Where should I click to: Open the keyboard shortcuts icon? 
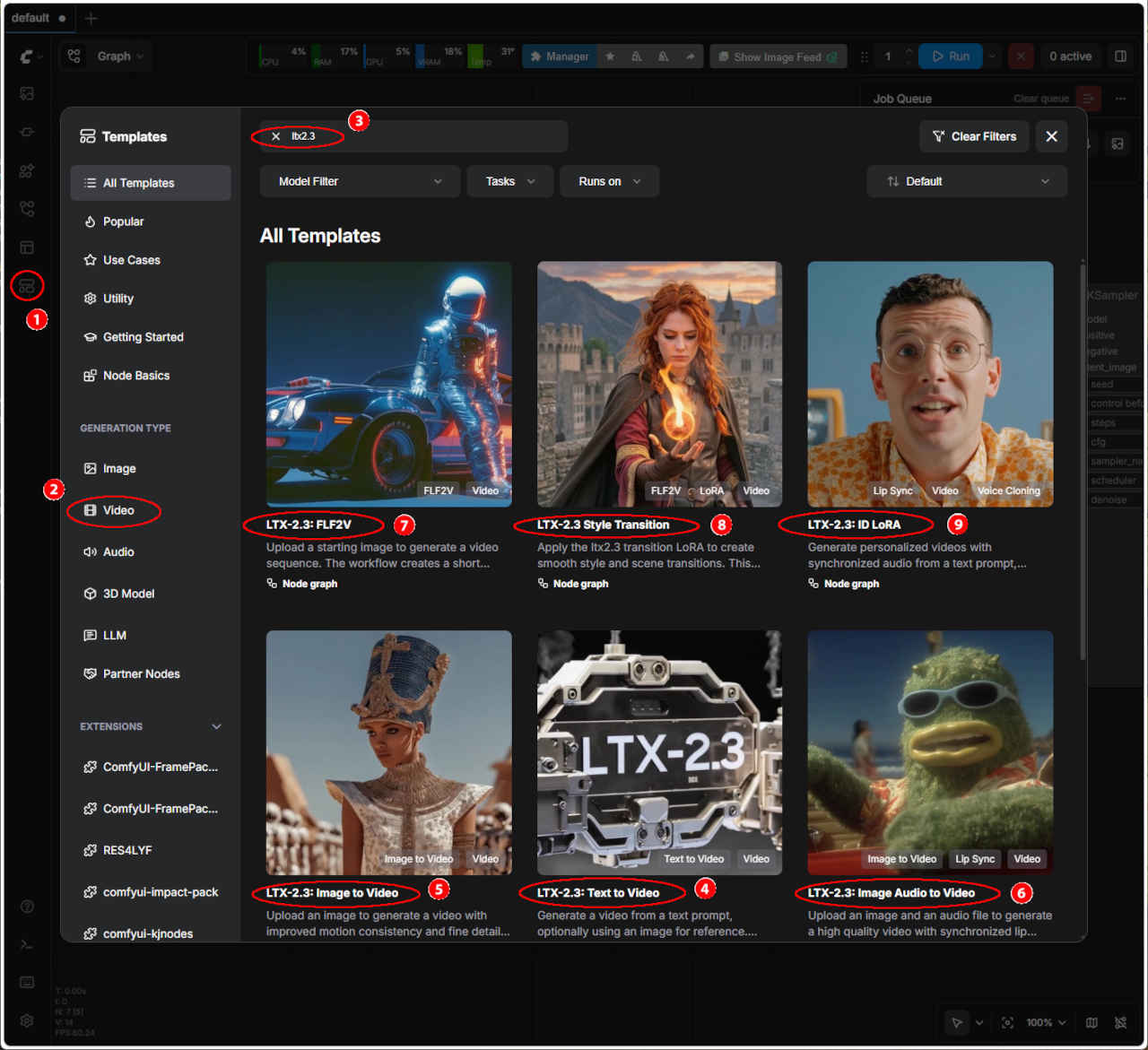(27, 983)
